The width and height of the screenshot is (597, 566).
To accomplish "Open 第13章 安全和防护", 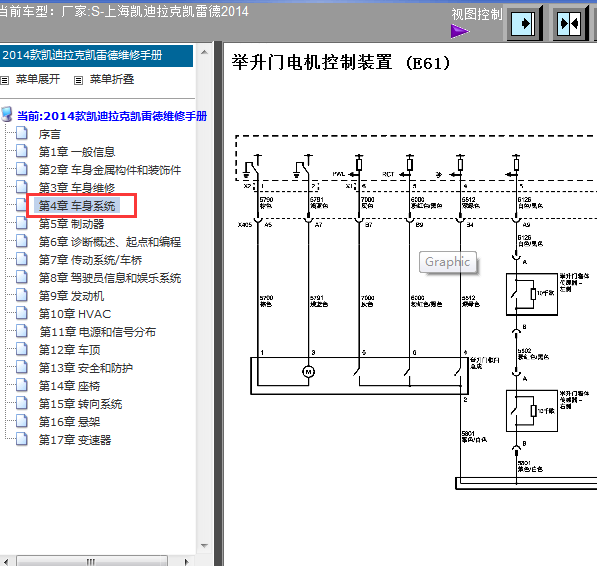I will [86, 368].
